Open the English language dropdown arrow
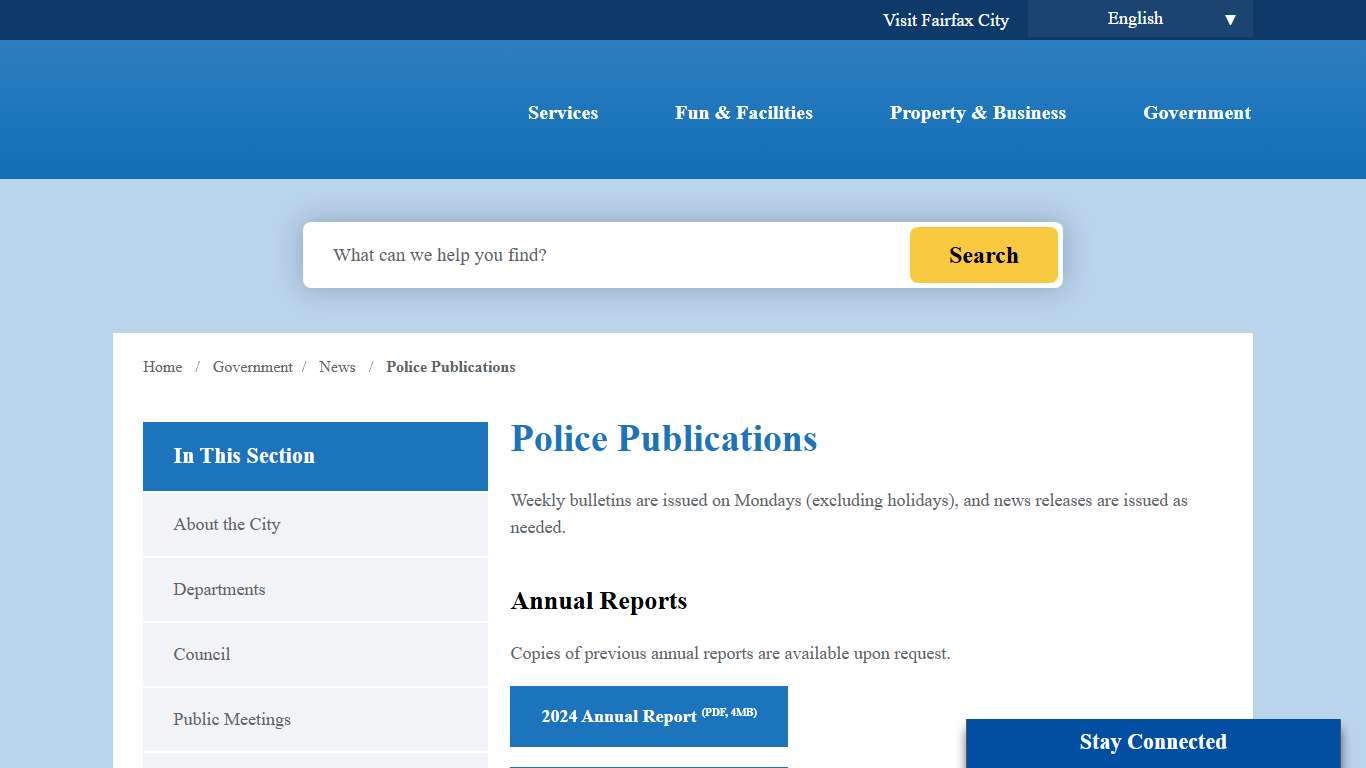This screenshot has width=1366, height=768. tap(1229, 18)
